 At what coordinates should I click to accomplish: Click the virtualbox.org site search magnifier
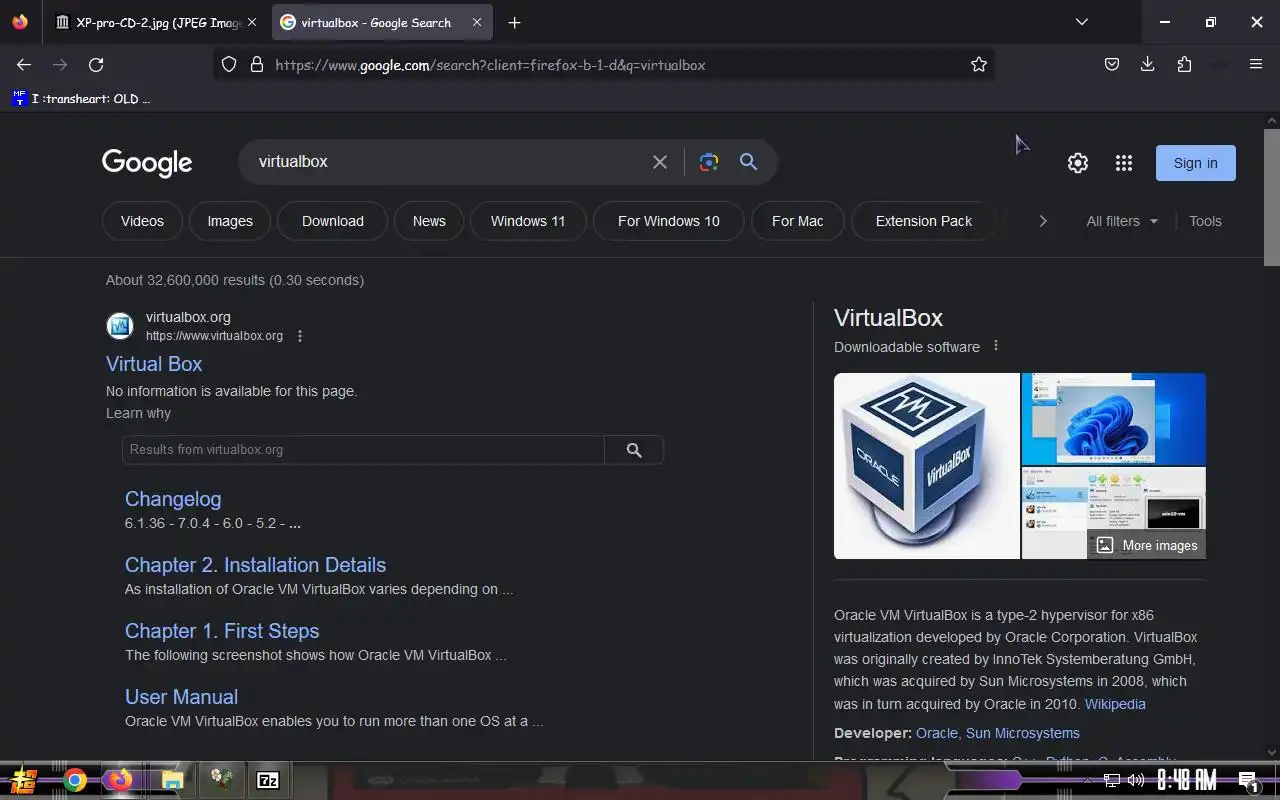(x=634, y=450)
